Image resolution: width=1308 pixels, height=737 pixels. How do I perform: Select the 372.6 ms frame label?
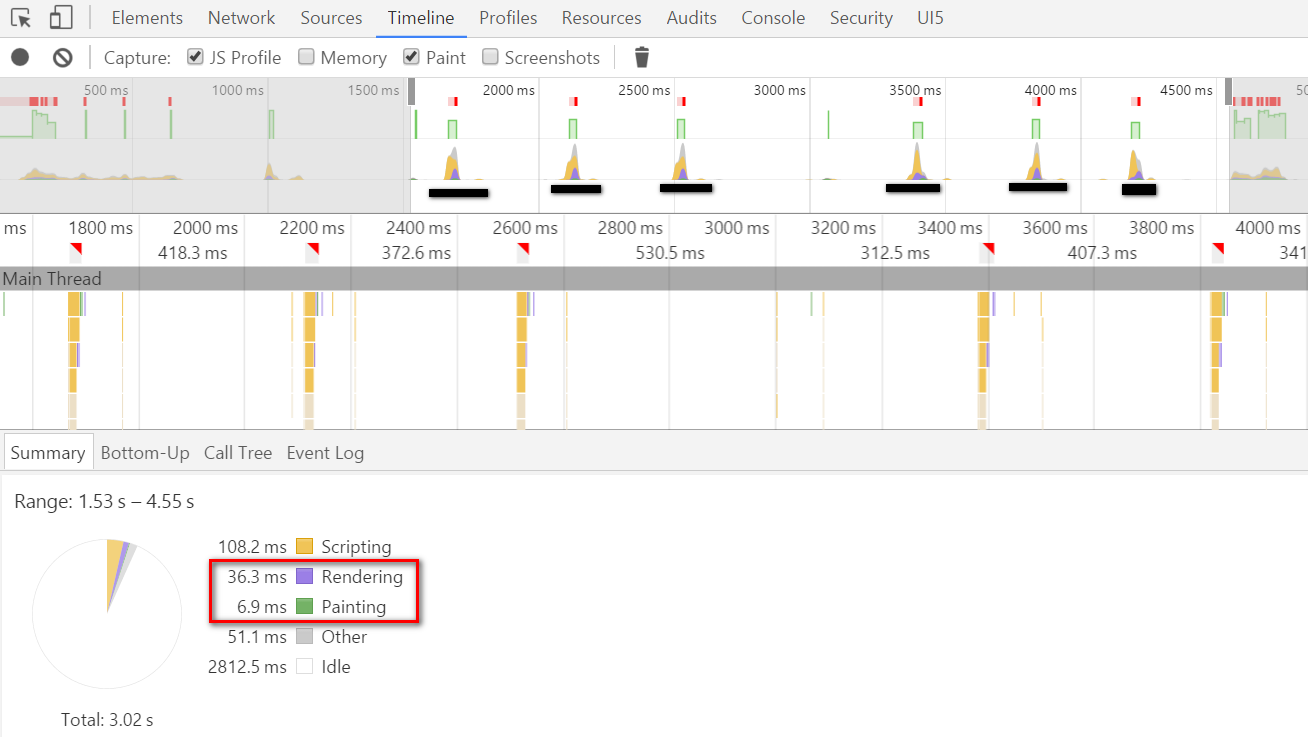point(416,253)
